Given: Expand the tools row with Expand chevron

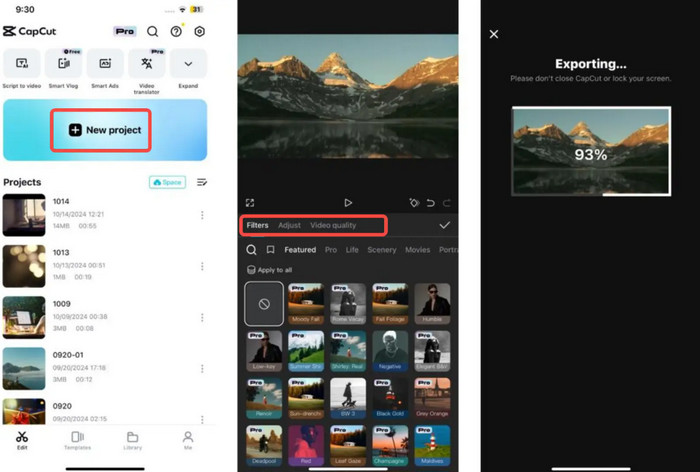Looking at the screenshot, I should [x=188, y=64].
